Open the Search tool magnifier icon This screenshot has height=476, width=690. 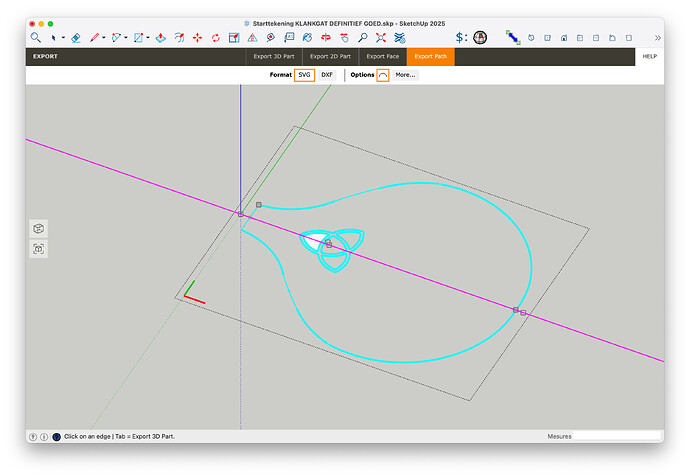(36, 38)
